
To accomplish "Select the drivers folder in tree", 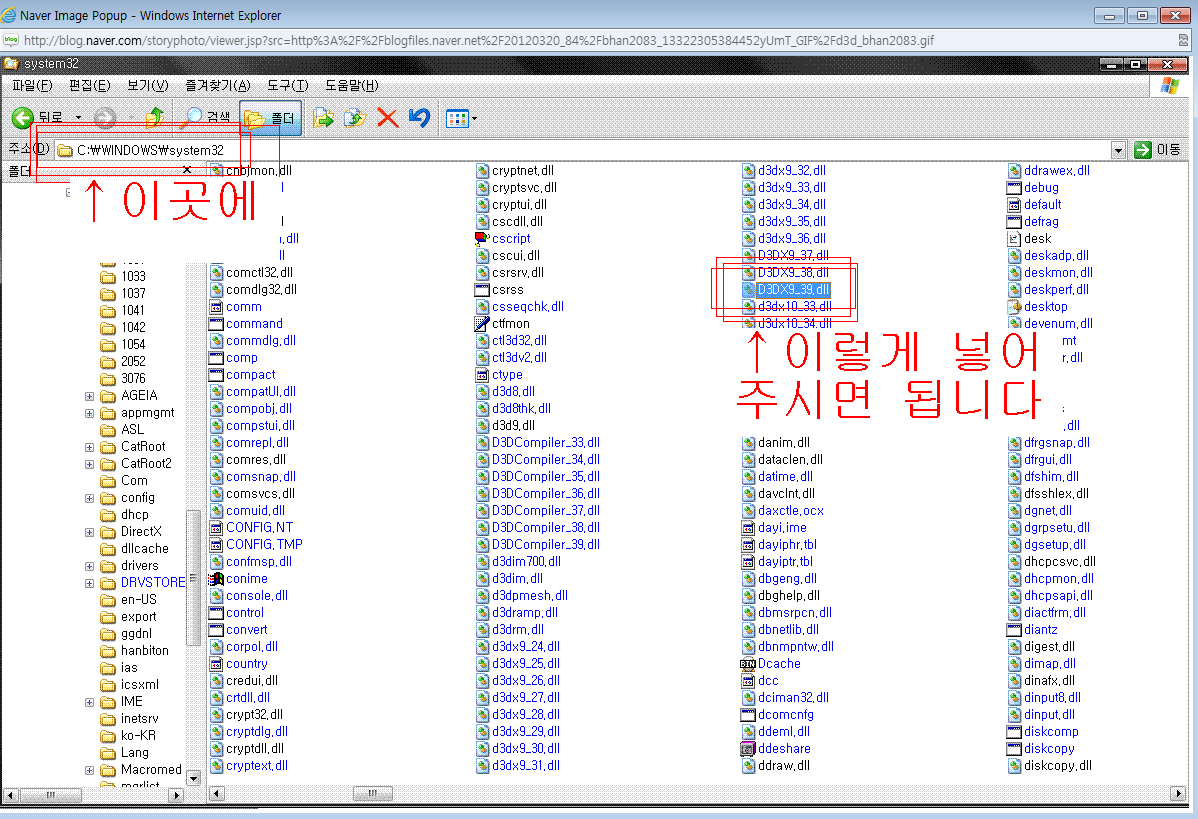I will tap(139, 566).
